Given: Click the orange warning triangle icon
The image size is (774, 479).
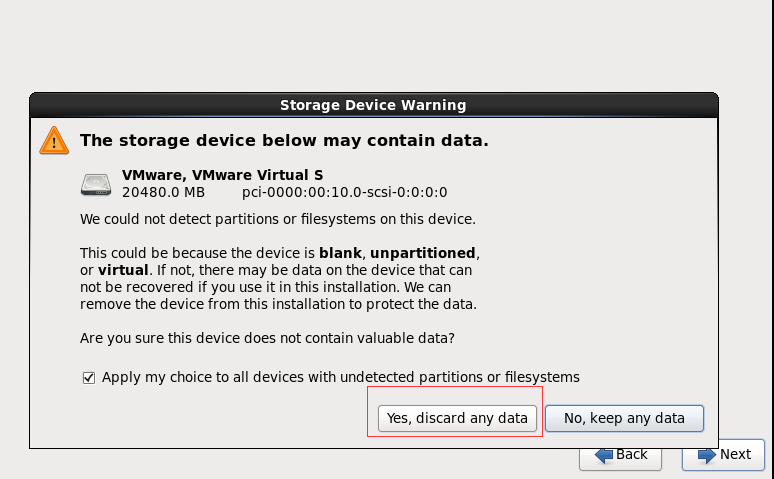Looking at the screenshot, I should point(54,141).
